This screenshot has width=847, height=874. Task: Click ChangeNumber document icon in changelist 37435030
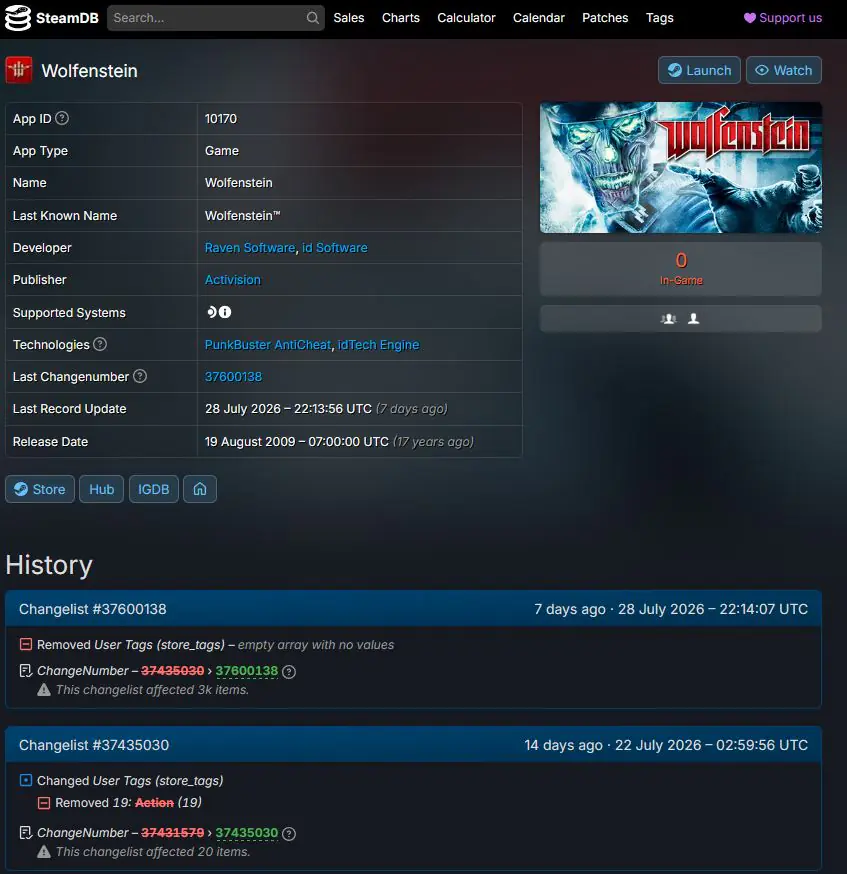pos(26,833)
